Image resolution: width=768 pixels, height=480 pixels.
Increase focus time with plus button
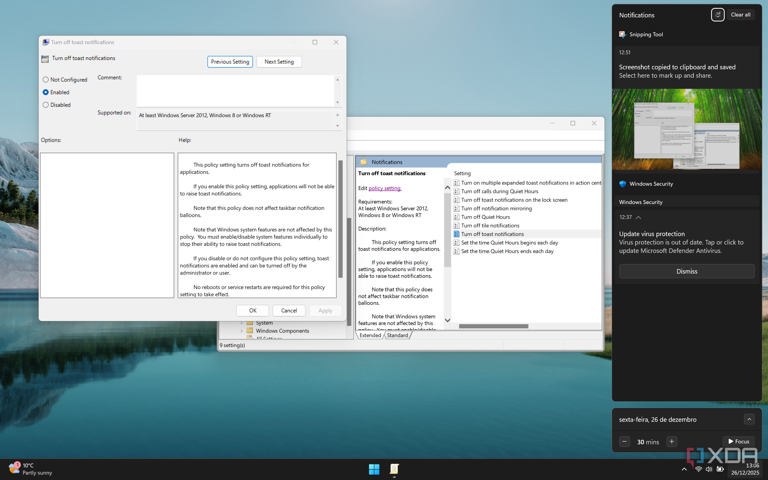pyautogui.click(x=672, y=441)
